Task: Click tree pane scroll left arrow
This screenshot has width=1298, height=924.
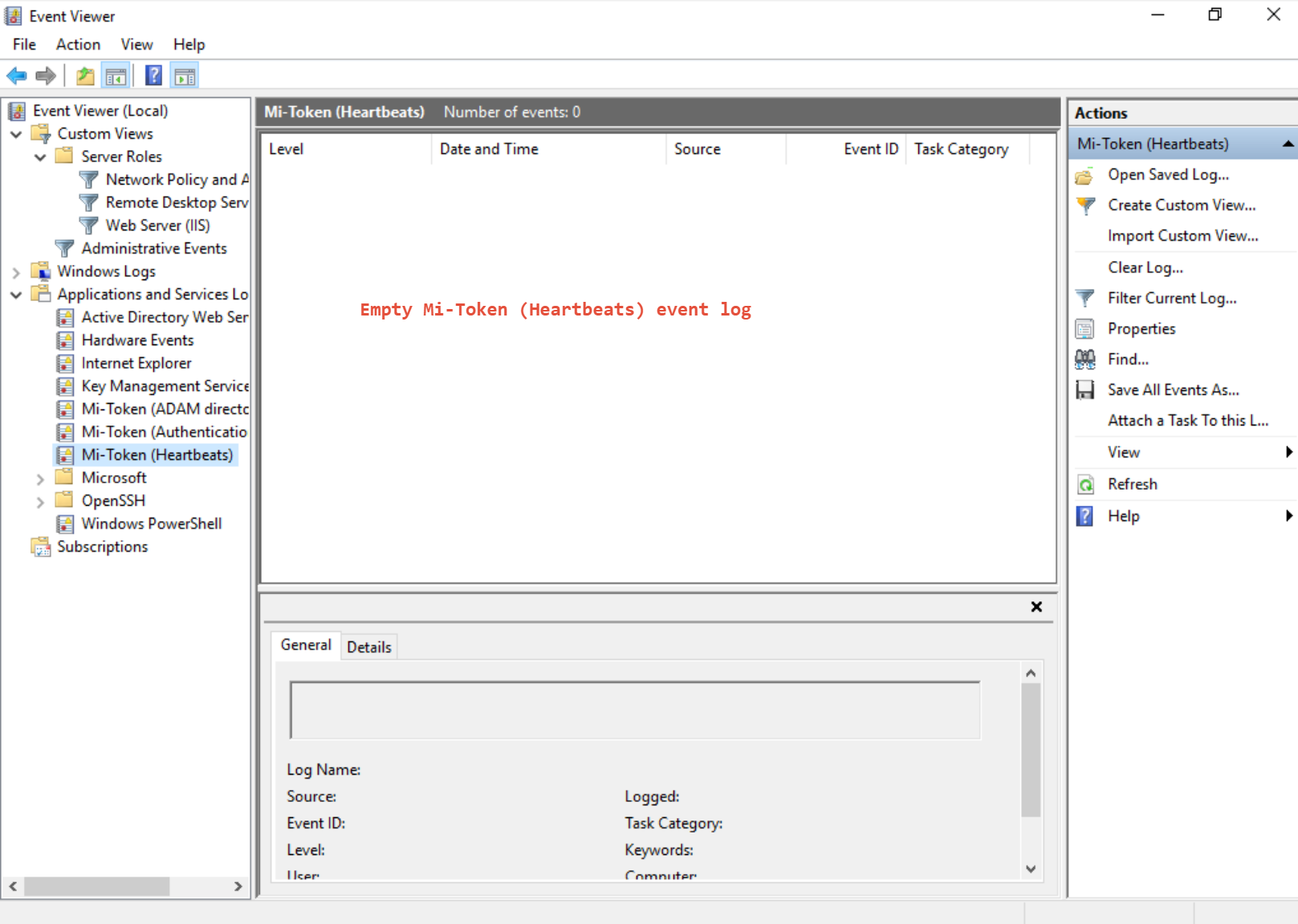Action: [13, 887]
